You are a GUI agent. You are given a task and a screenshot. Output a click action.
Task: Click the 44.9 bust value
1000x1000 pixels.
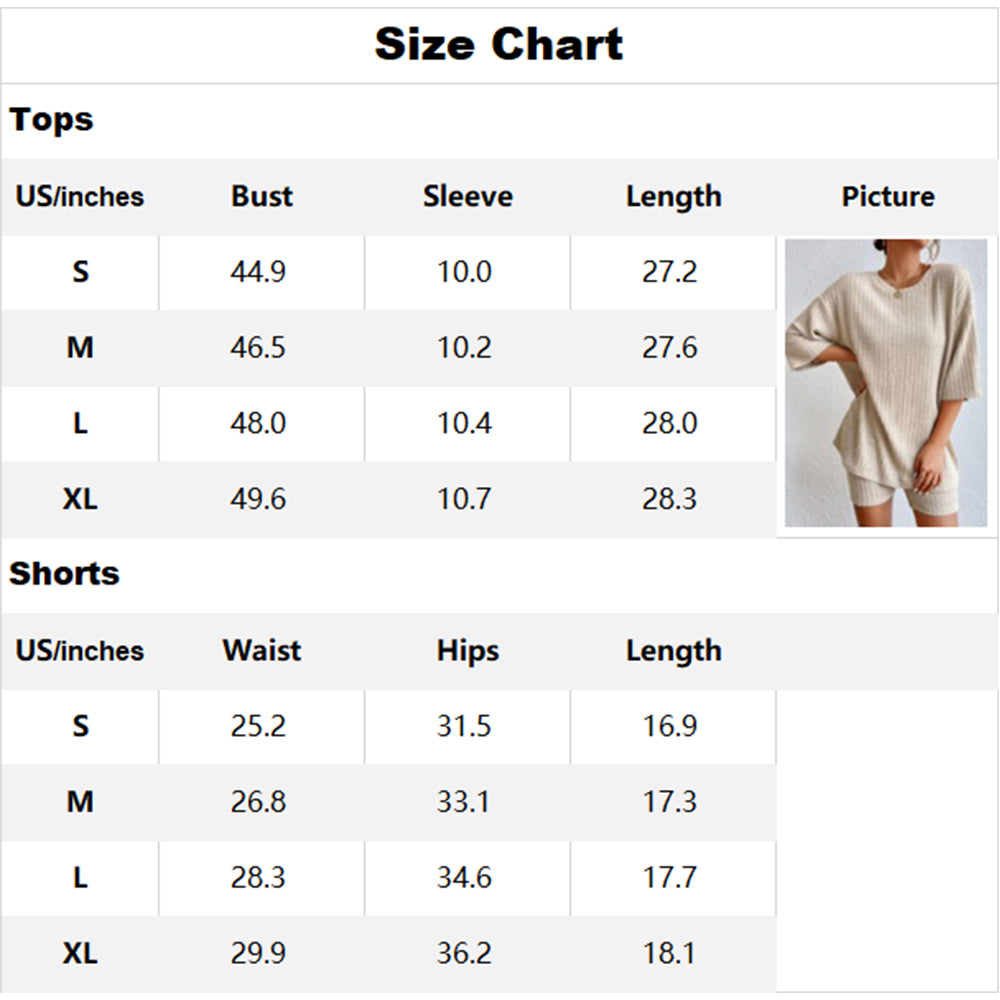click(258, 272)
